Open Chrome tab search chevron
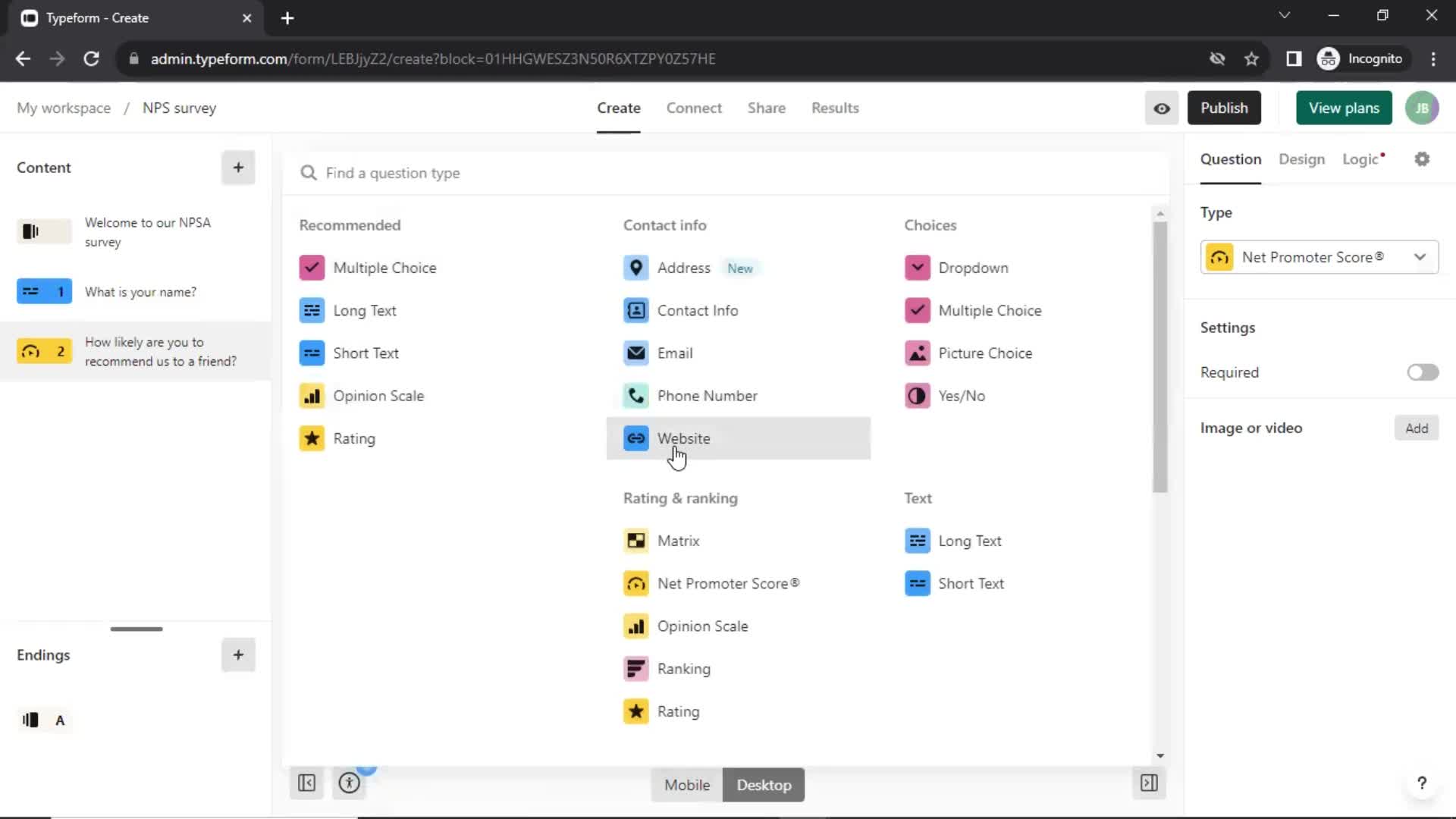This screenshot has height=819, width=1456. [1284, 16]
